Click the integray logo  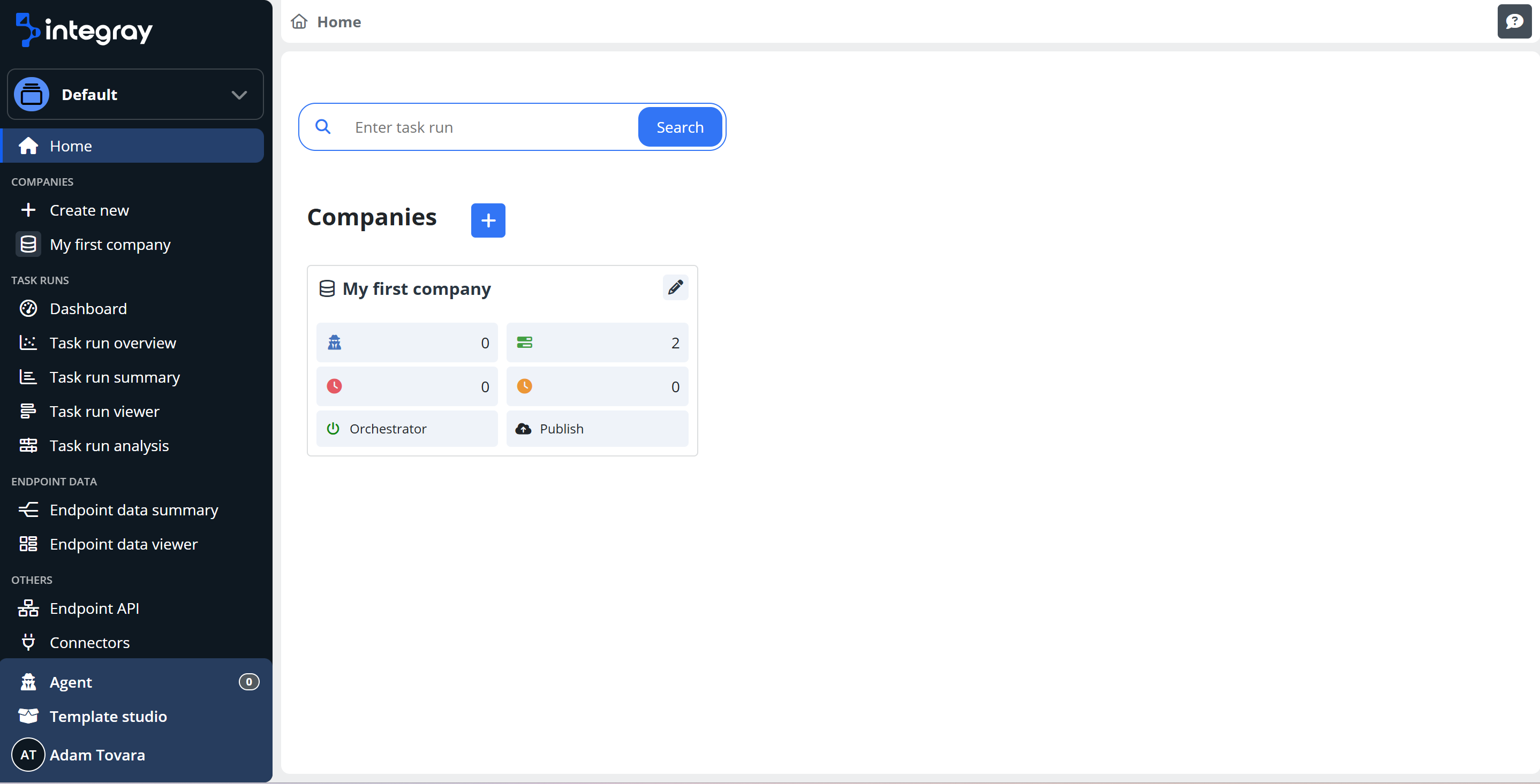[x=84, y=30]
